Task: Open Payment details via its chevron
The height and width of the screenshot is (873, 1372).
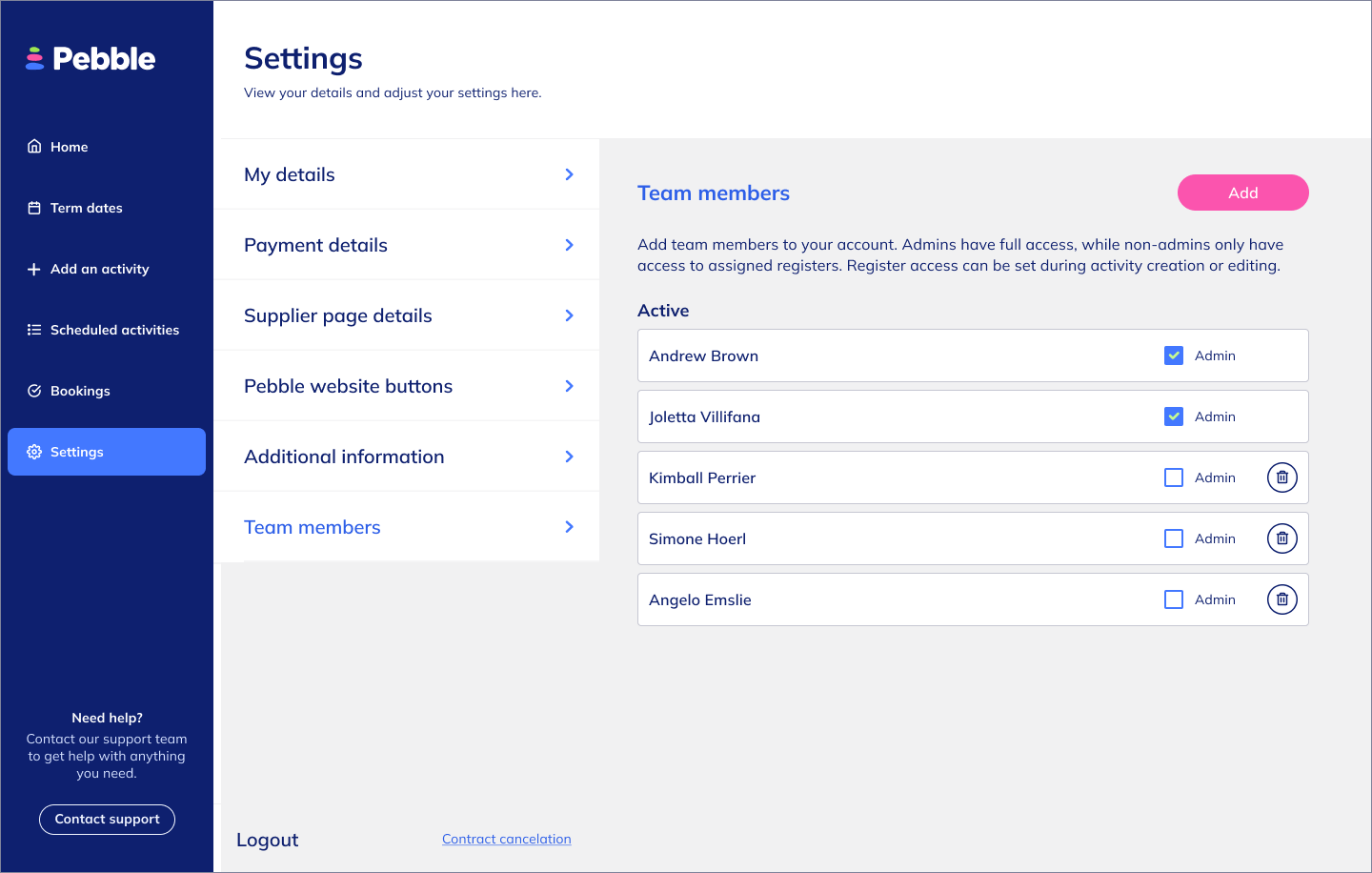Action: [x=569, y=245]
